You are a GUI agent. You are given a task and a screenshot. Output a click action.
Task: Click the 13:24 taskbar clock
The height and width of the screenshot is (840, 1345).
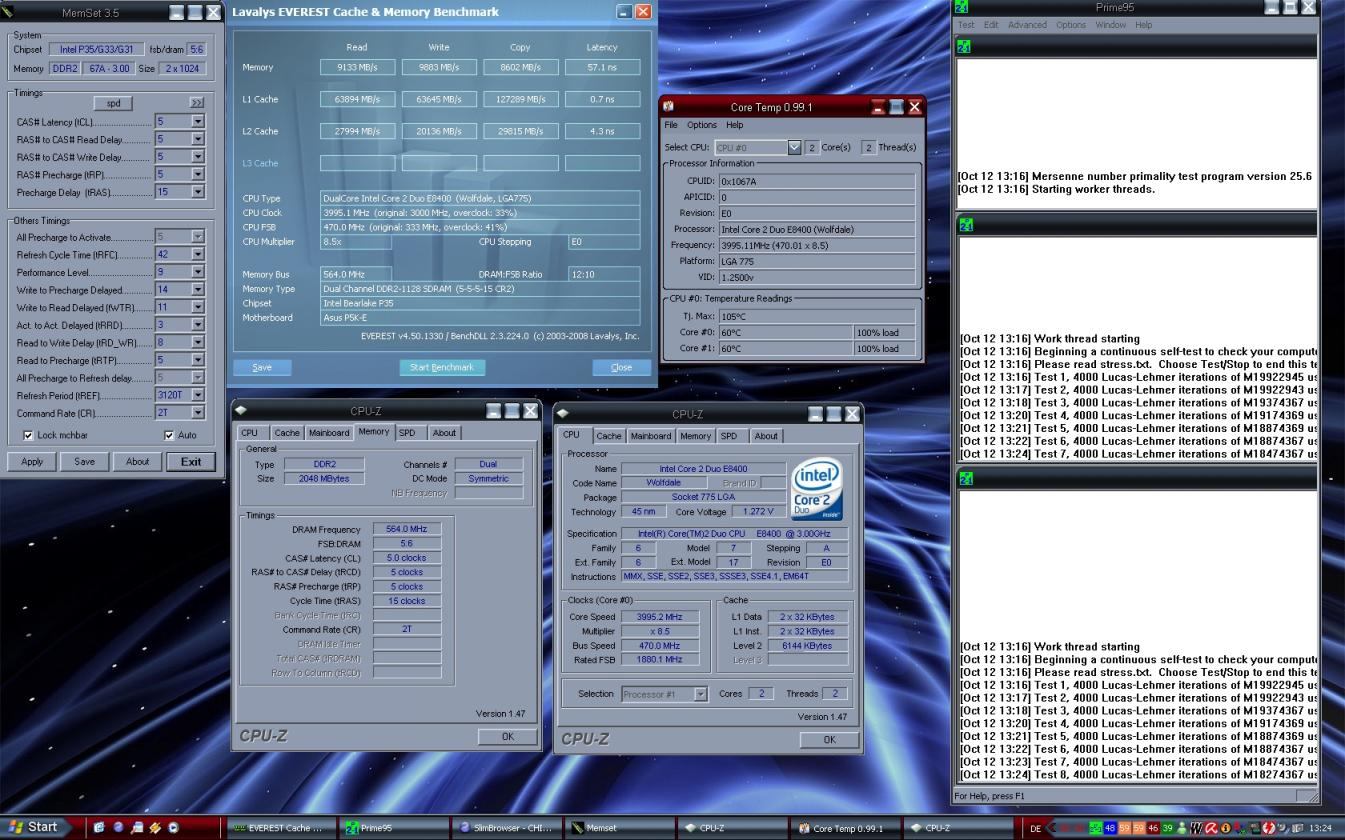1320,828
